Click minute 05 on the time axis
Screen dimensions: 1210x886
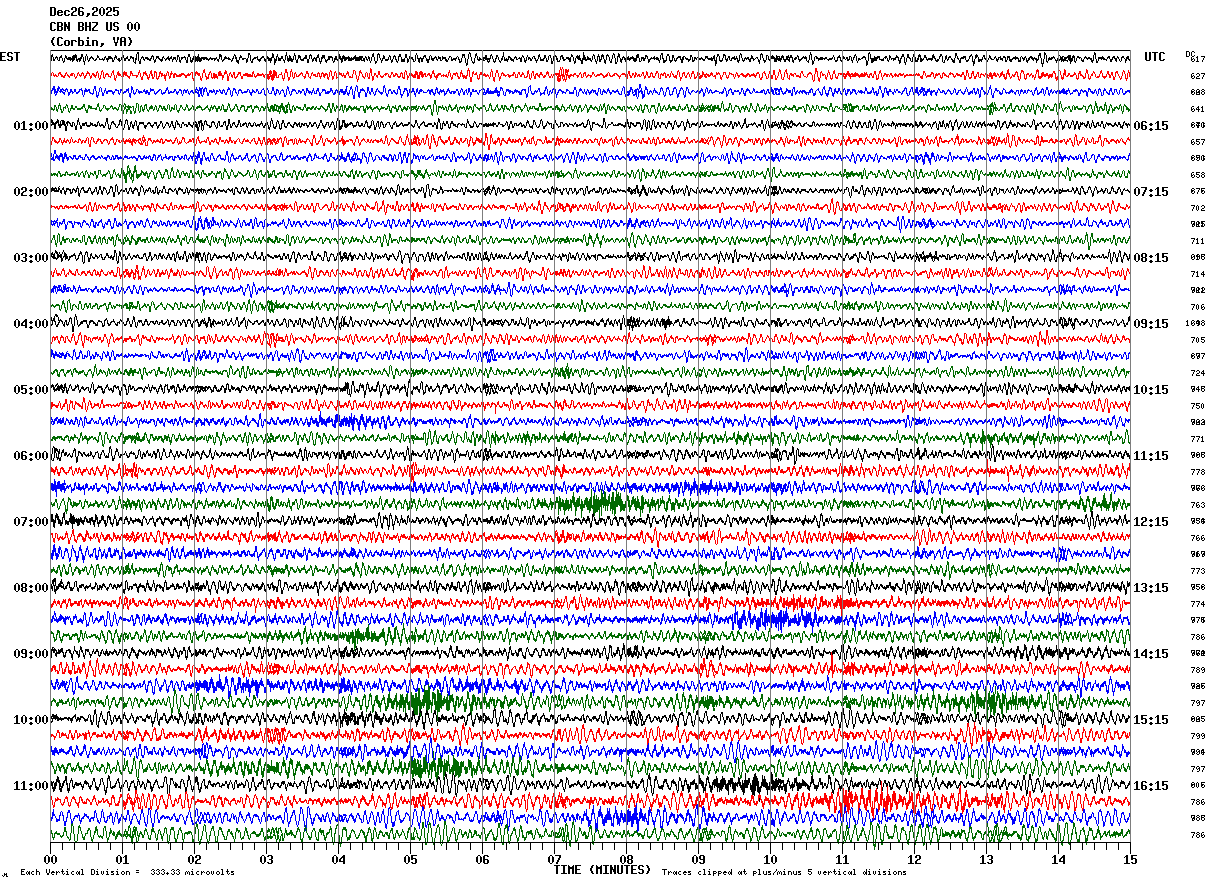[x=411, y=859]
